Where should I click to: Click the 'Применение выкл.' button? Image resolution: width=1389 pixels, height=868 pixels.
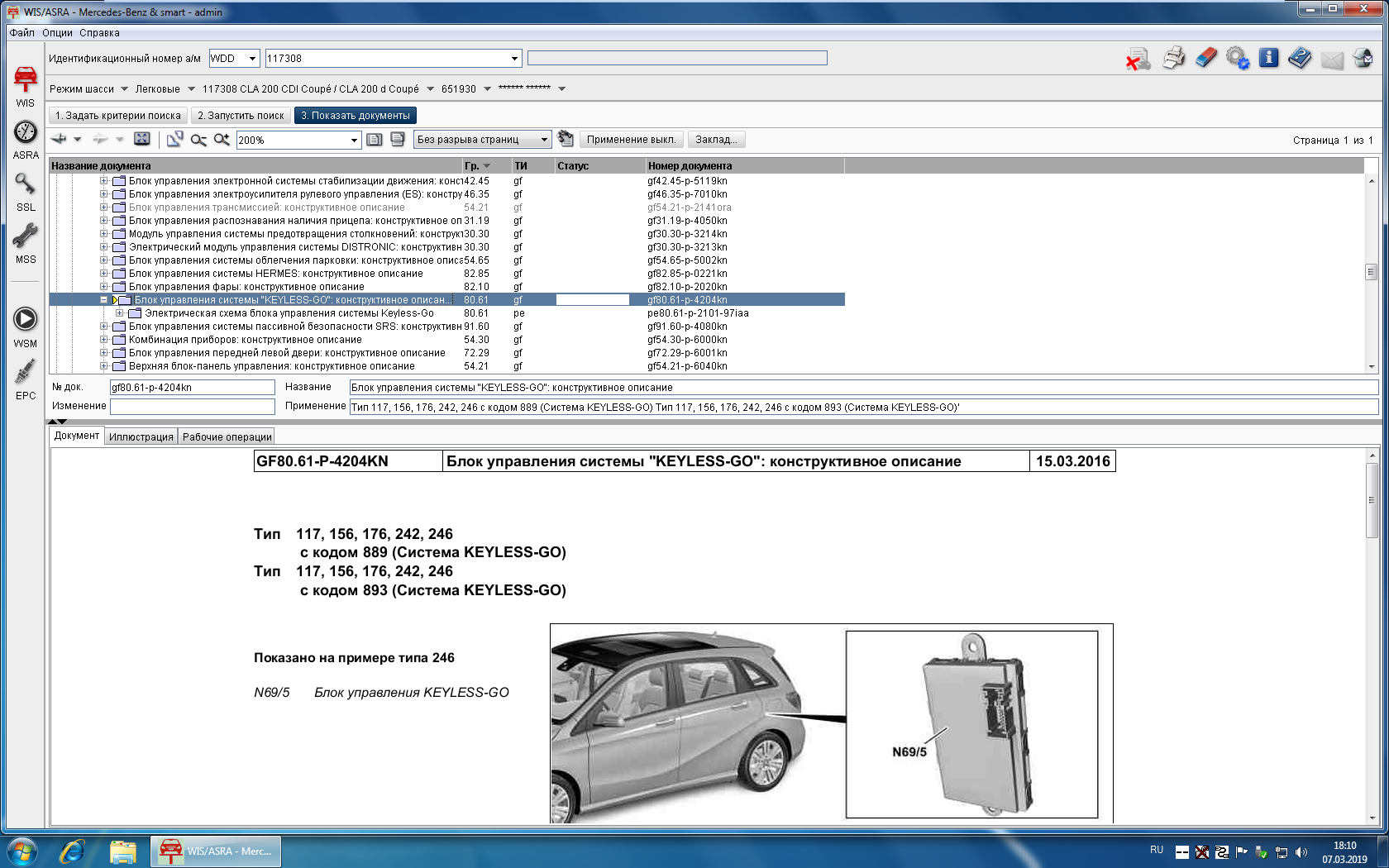click(632, 140)
